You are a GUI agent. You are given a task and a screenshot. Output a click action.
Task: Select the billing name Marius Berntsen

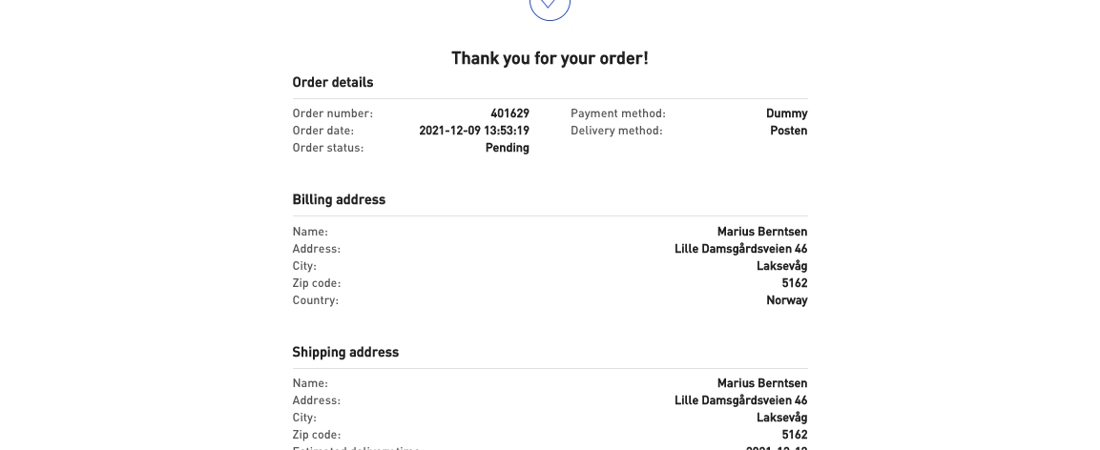point(761,232)
